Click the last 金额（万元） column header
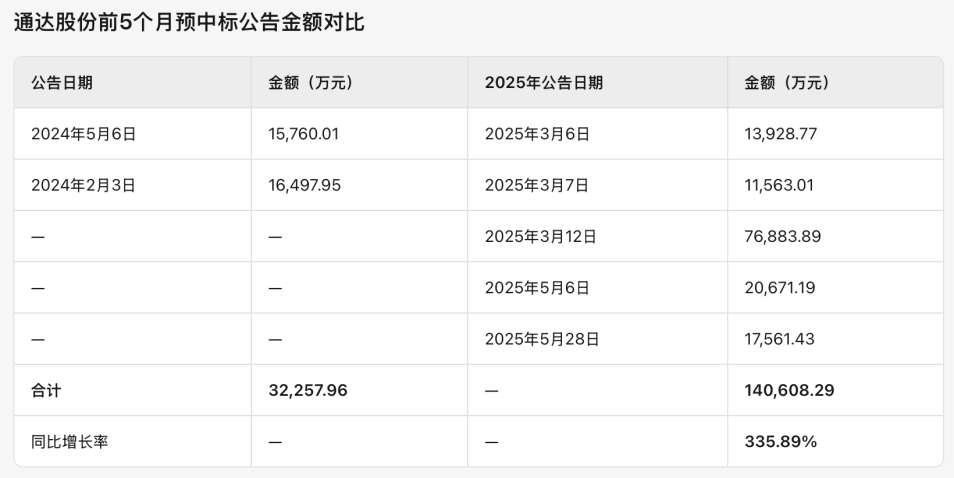 (787, 83)
